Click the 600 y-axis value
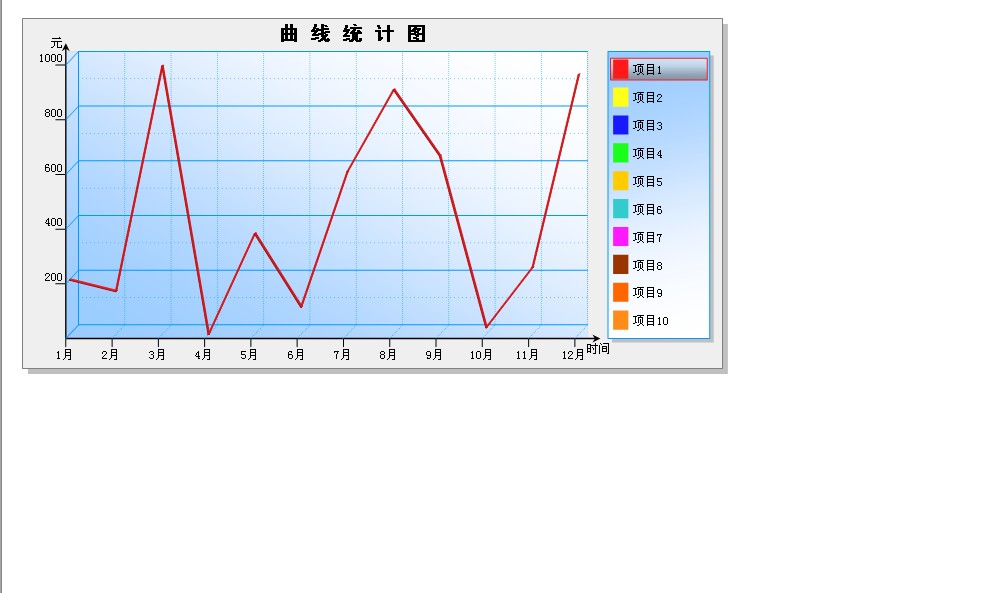This screenshot has width=996, height=593. (x=53, y=168)
